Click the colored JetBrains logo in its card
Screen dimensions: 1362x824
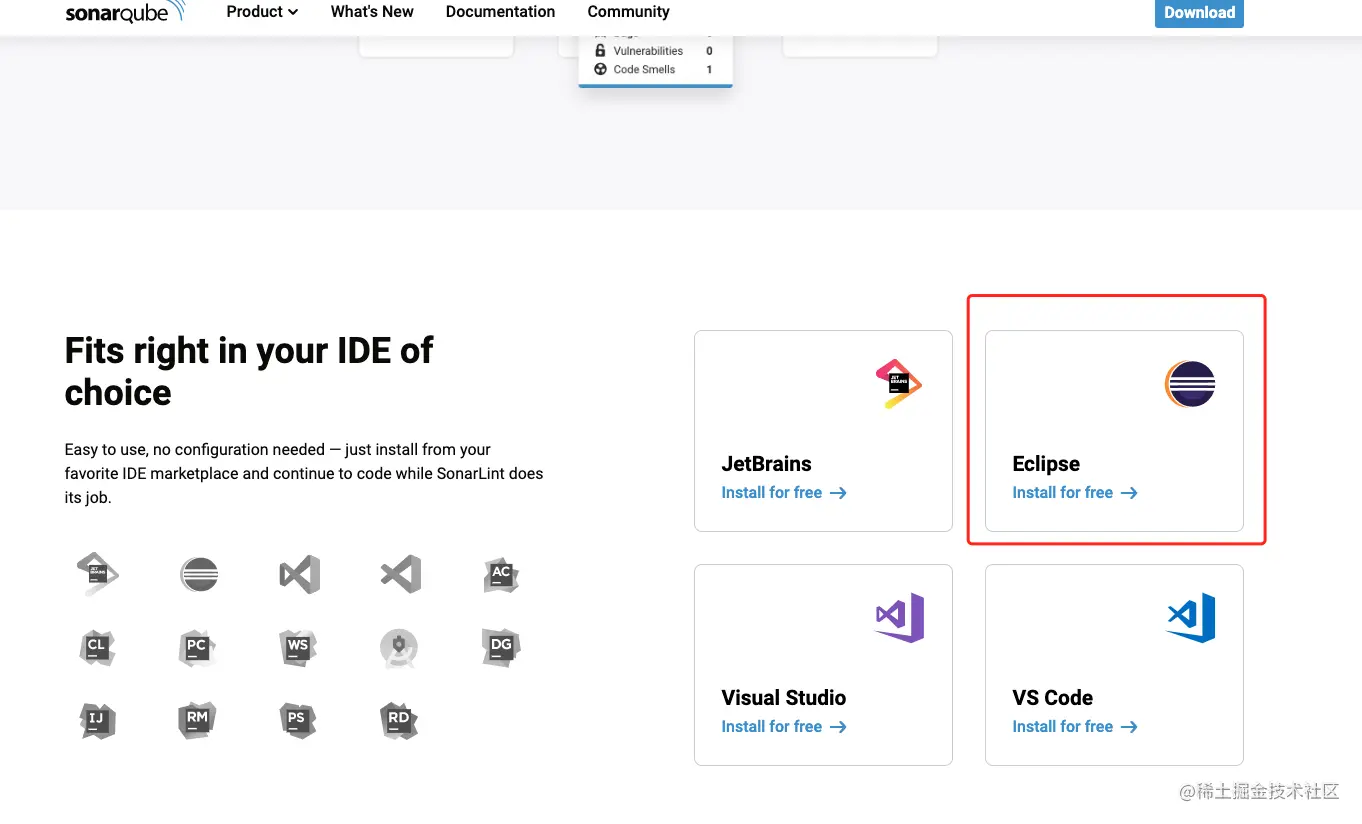click(899, 384)
